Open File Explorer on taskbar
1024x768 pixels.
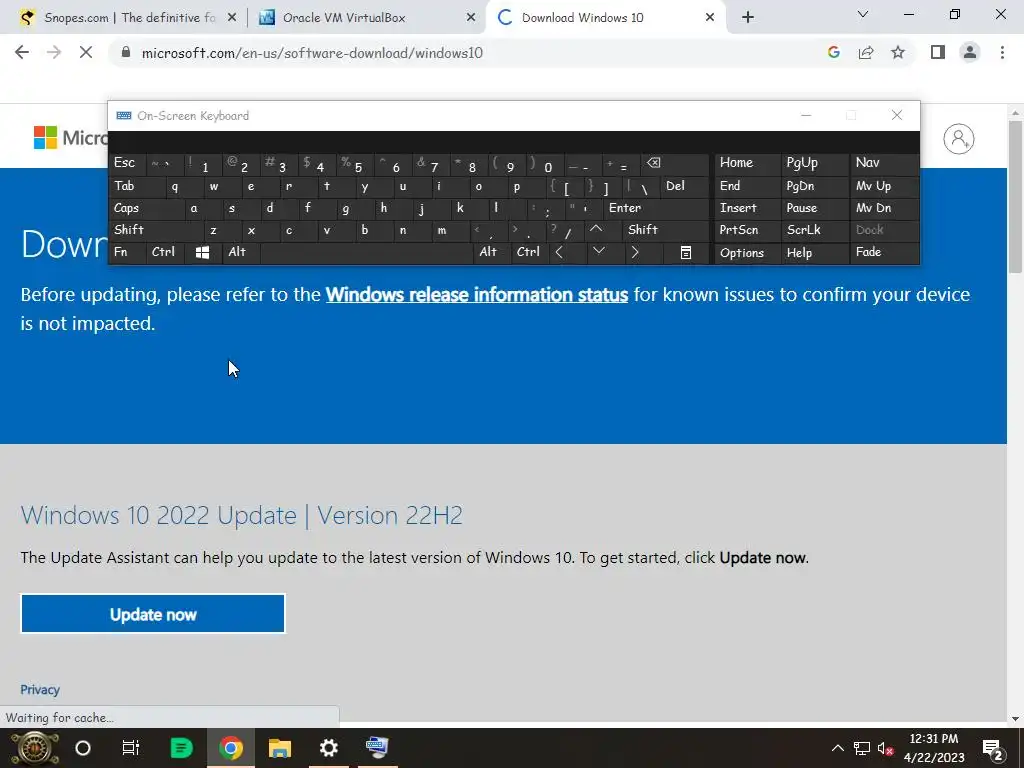click(280, 748)
